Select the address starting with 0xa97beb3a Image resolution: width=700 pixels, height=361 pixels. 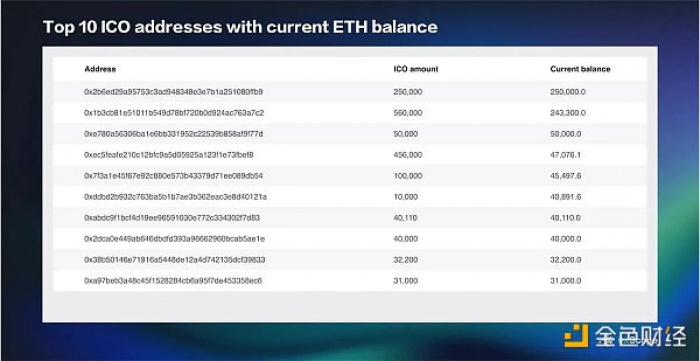coord(173,281)
